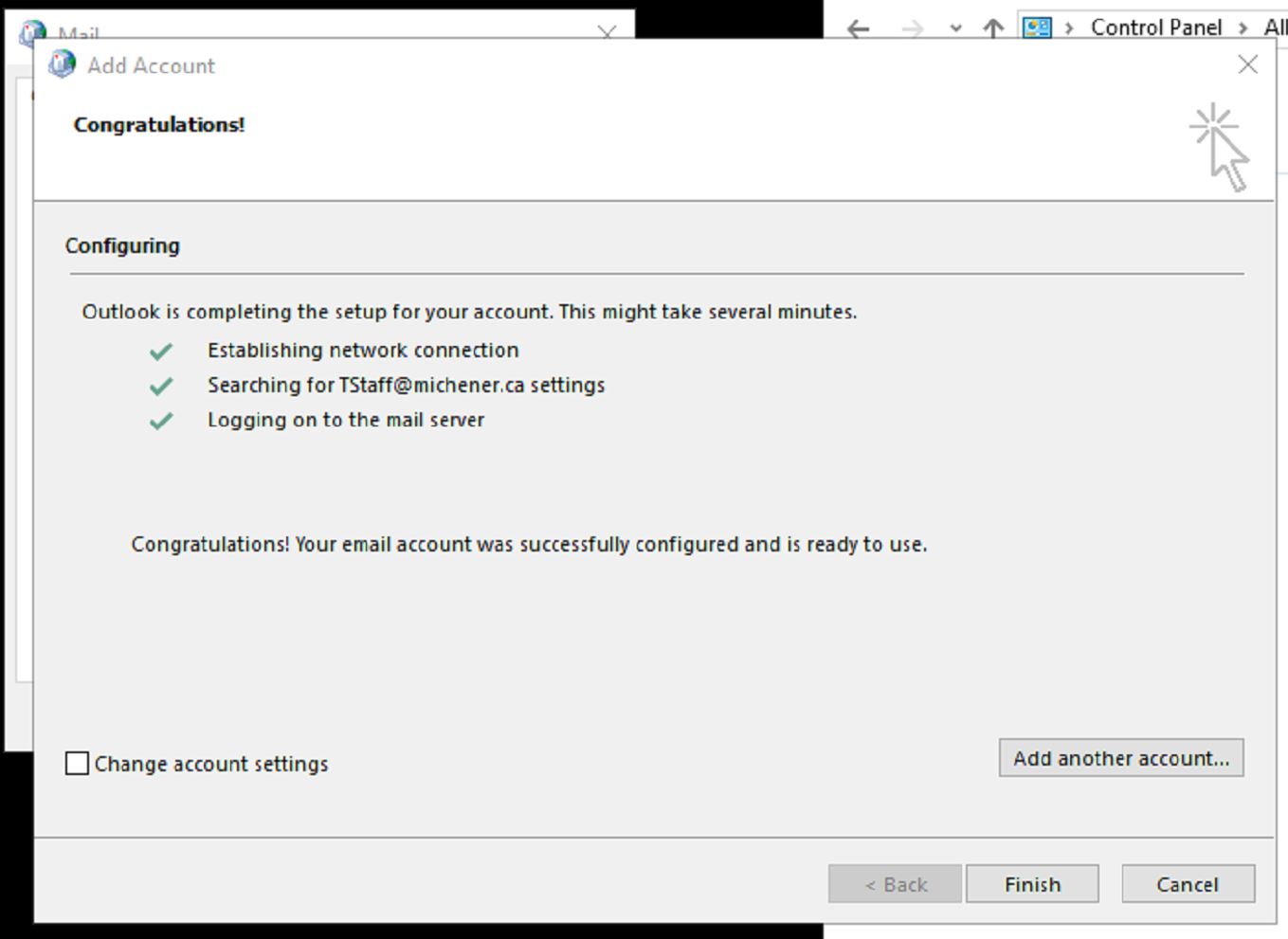Select the Control Panel breadcrumb
Screen dimensions: 1288x939
pyautogui.click(x=1155, y=27)
